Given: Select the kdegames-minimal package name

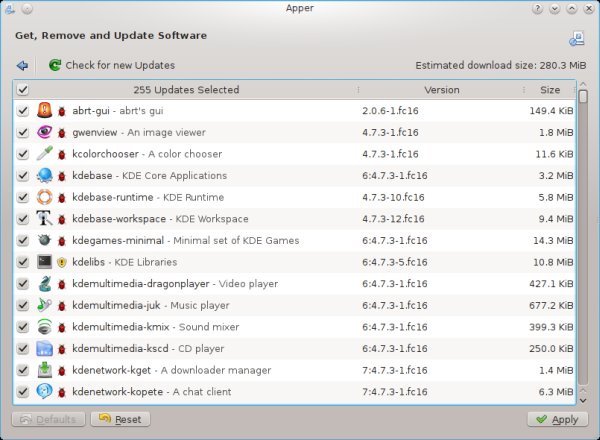Looking at the screenshot, I should pos(118,240).
